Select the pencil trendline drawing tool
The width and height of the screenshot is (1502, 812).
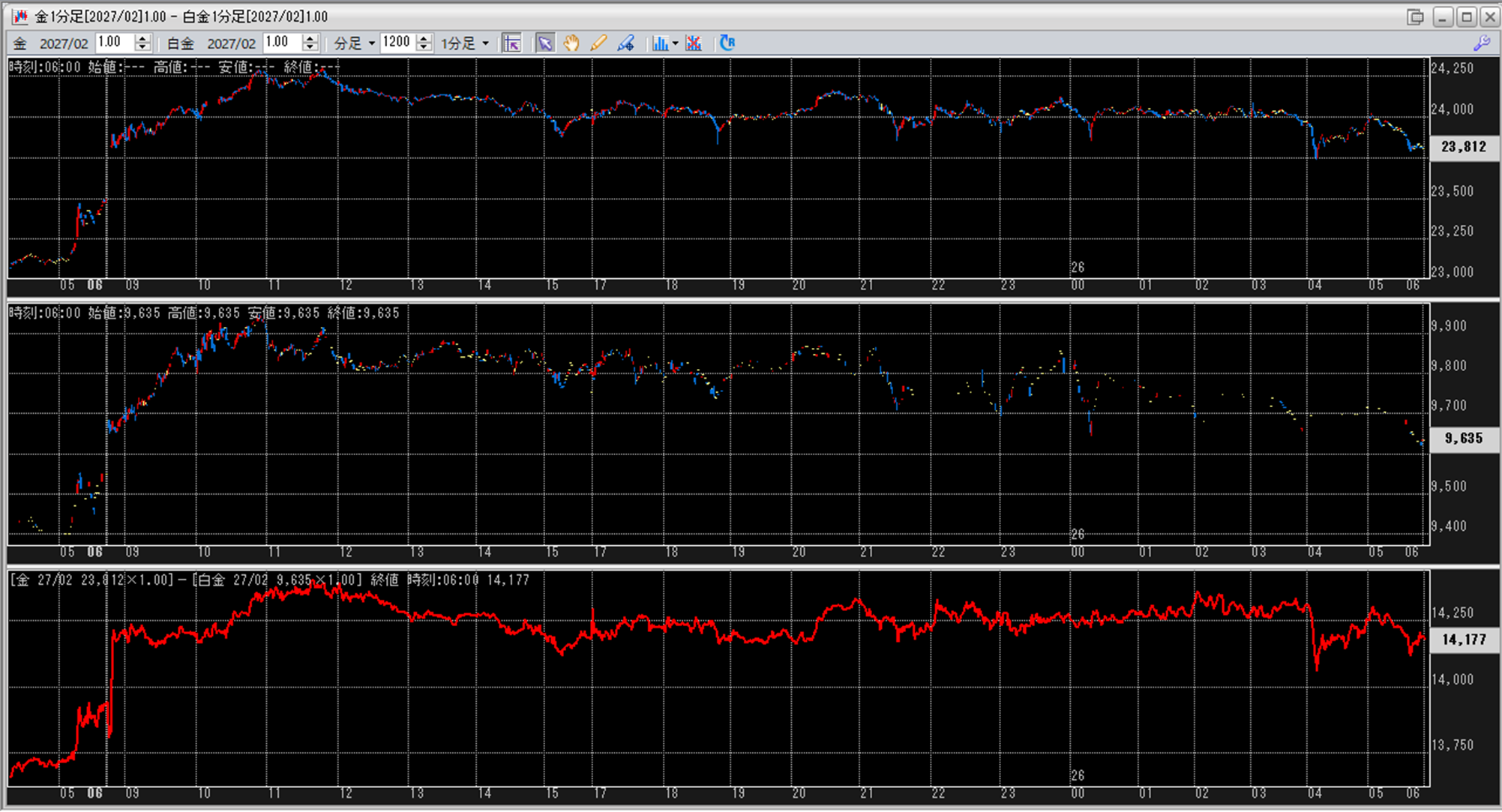598,43
